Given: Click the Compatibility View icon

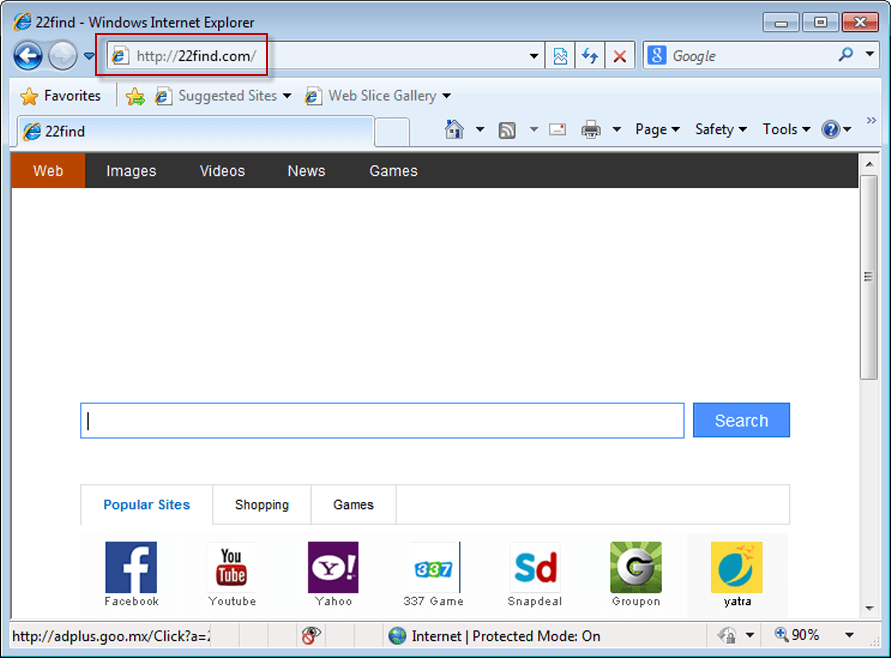Looking at the screenshot, I should (x=561, y=56).
